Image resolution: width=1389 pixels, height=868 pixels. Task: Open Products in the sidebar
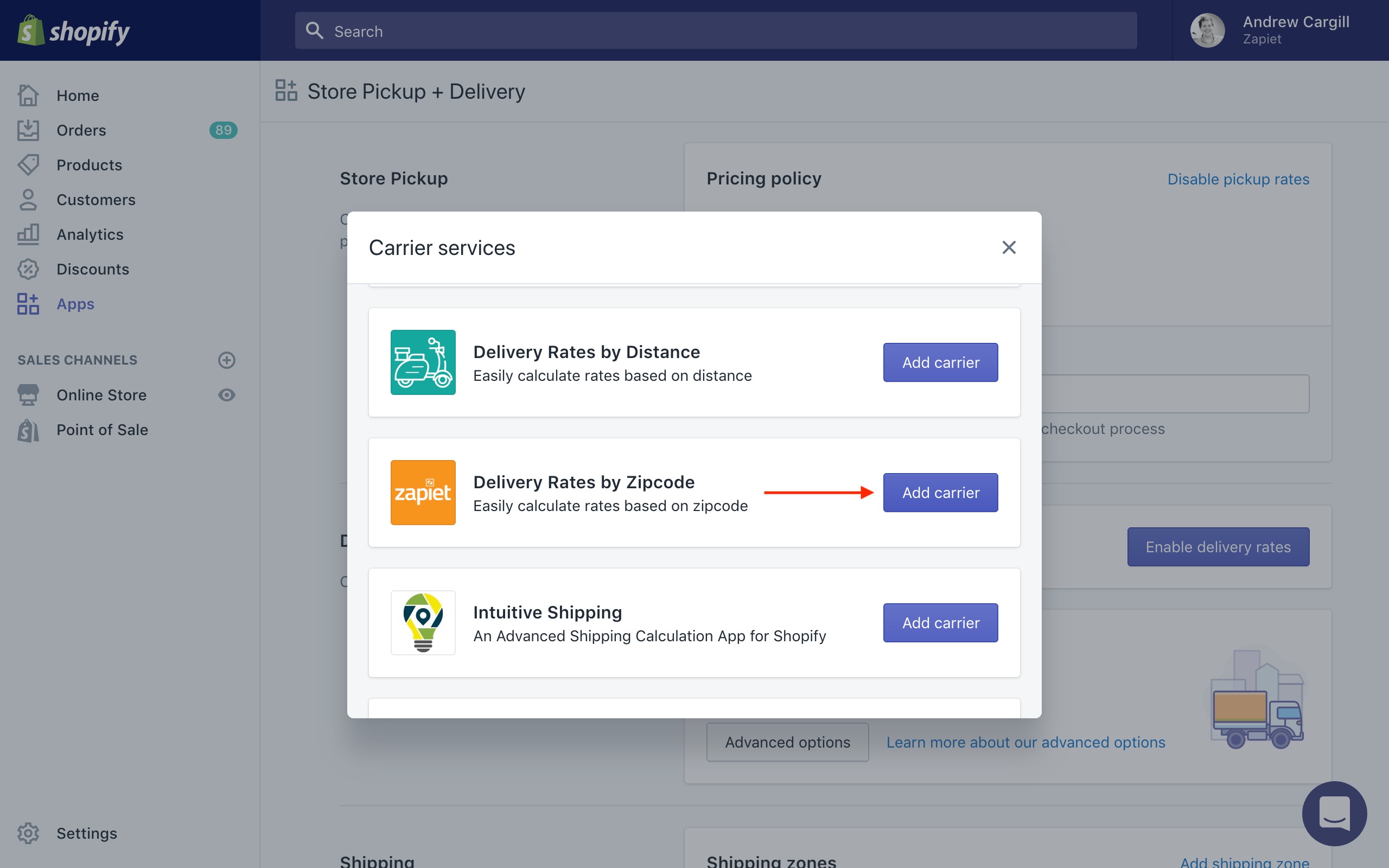point(89,165)
